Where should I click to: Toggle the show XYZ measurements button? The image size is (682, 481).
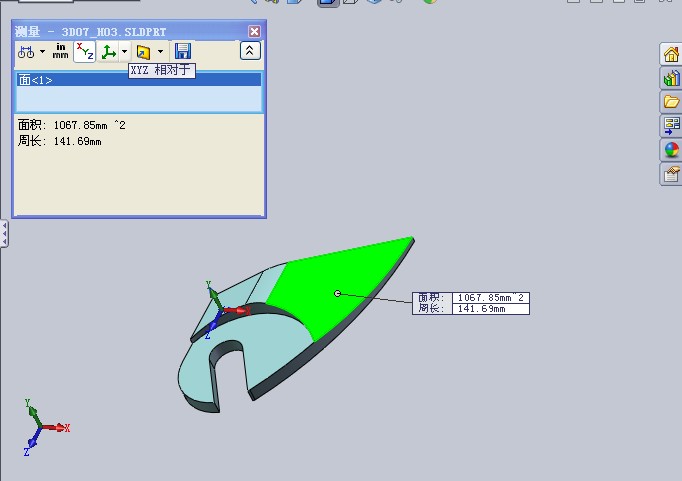[x=85, y=51]
